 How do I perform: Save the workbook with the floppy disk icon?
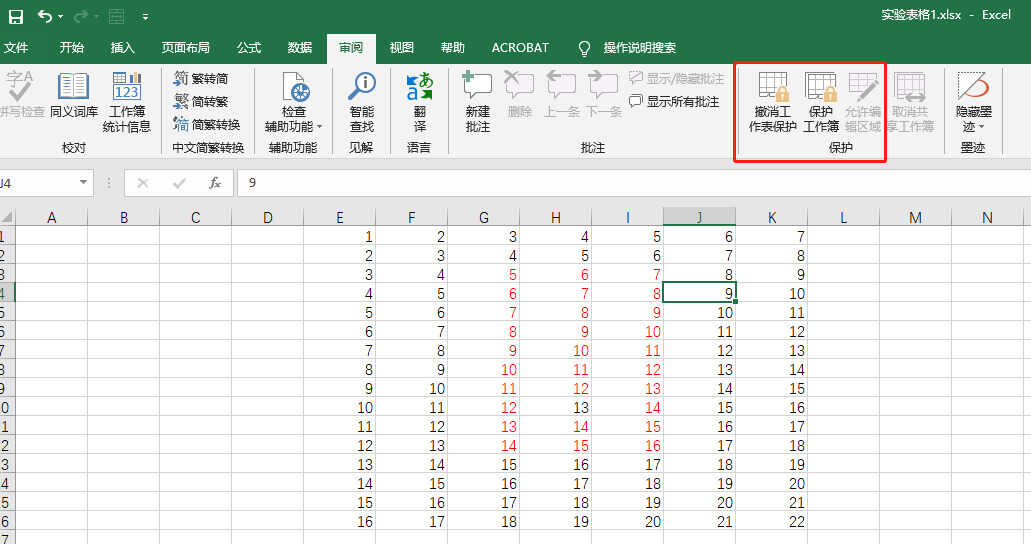click(x=15, y=16)
